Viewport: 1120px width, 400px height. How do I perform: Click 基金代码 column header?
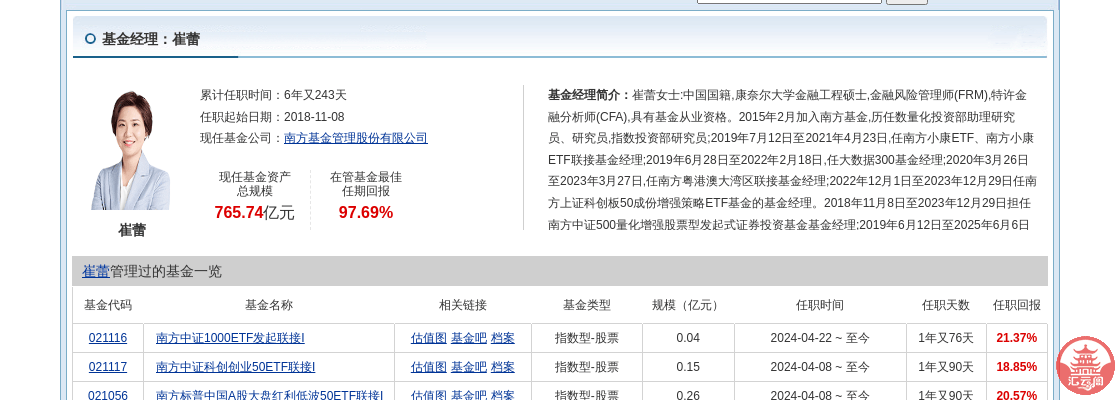coord(108,305)
